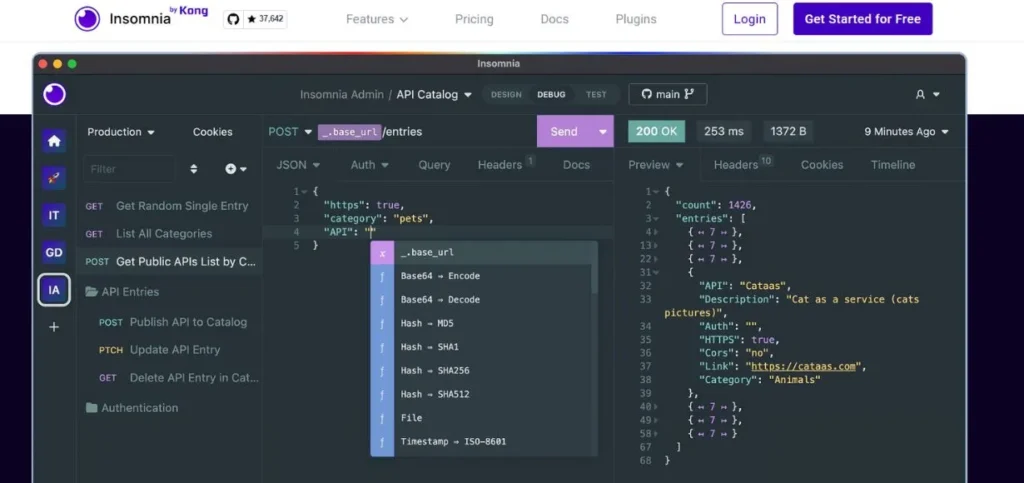
Task: Open the POST method dropdown
Action: point(290,132)
